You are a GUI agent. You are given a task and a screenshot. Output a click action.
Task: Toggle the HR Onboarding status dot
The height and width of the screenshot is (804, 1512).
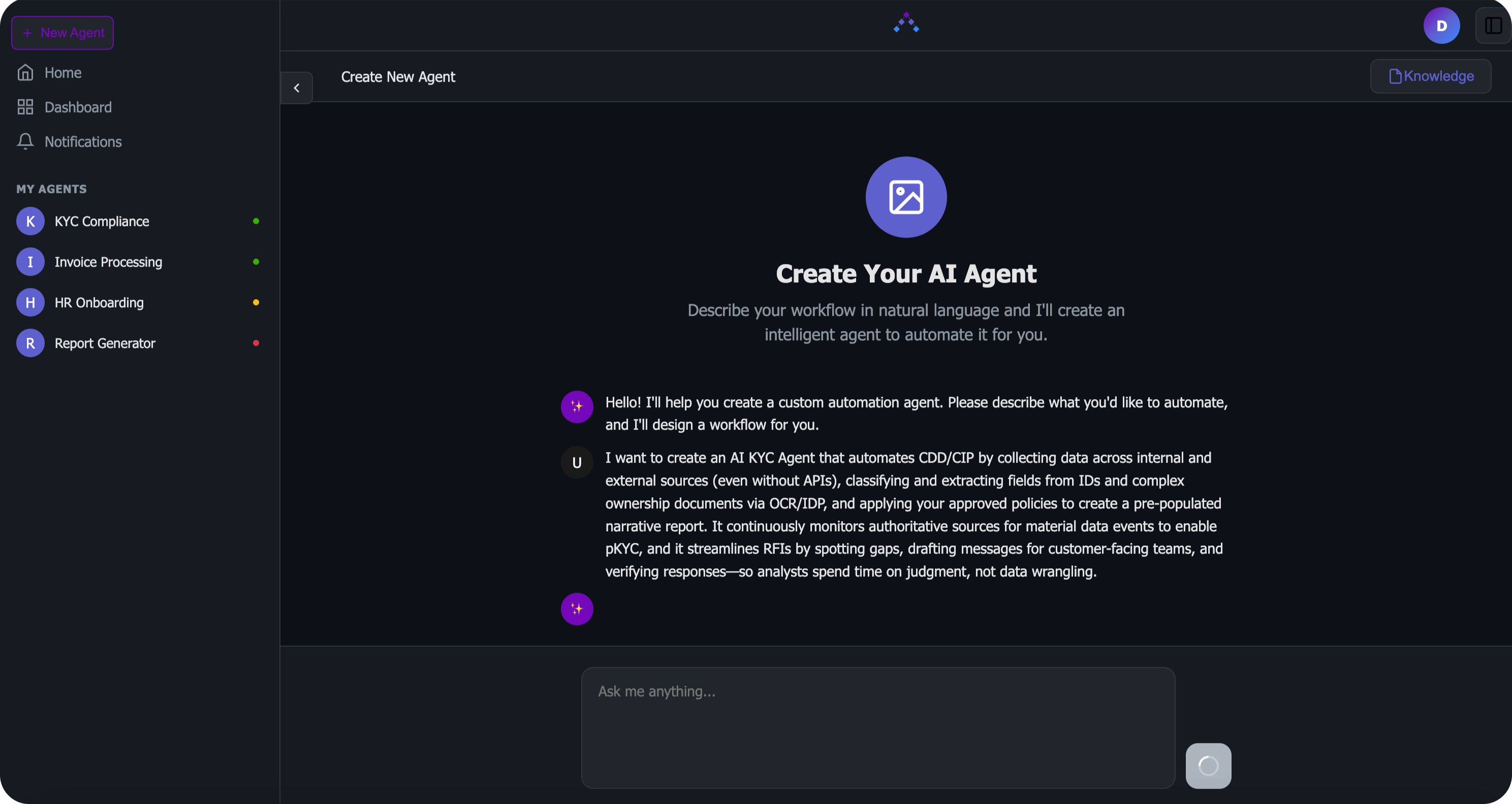point(257,302)
